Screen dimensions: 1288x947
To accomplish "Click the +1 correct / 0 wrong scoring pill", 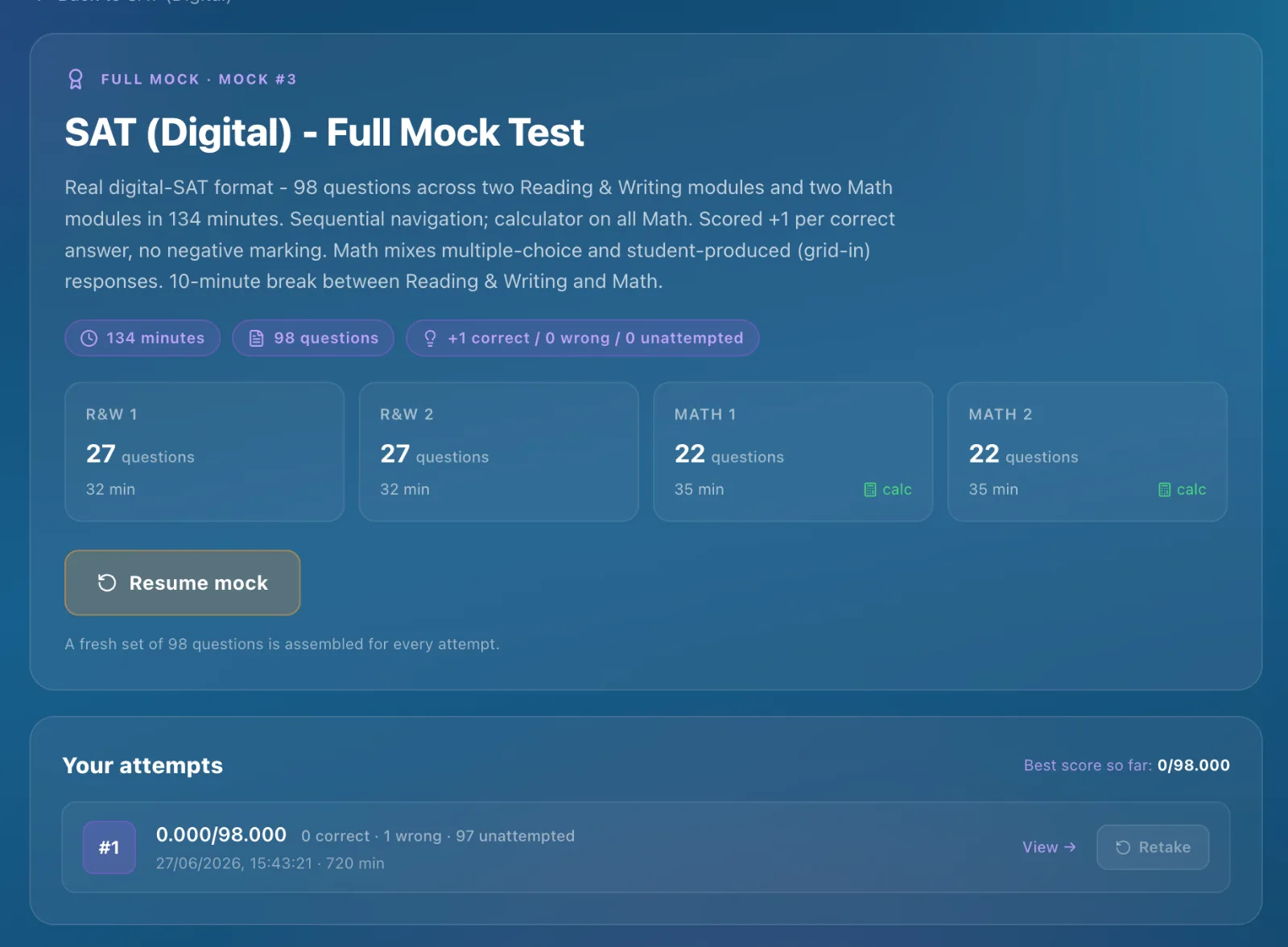I will pos(583,338).
